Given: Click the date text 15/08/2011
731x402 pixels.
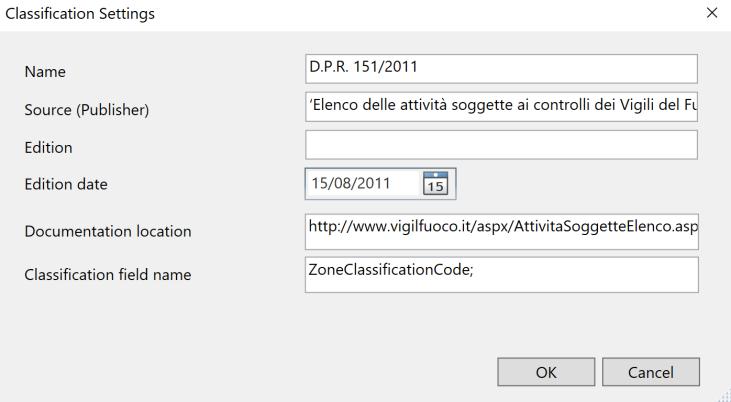Looking at the screenshot, I should pos(351,184).
